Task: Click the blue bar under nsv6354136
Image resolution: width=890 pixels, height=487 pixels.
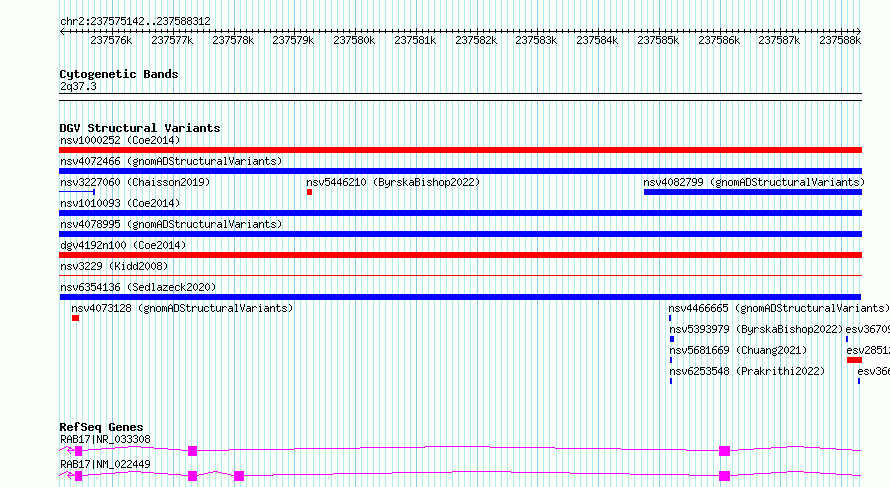Action: (x=460, y=297)
